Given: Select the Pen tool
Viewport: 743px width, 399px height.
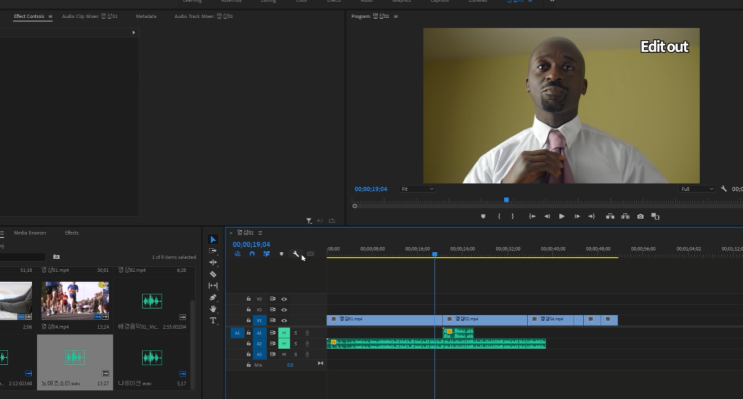Looking at the screenshot, I should click(213, 298).
